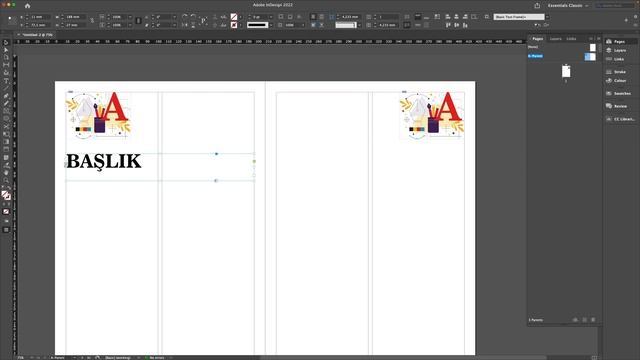Screen dimensions: 640x360
Task: Select the reference point locator grid
Action: 11,20
